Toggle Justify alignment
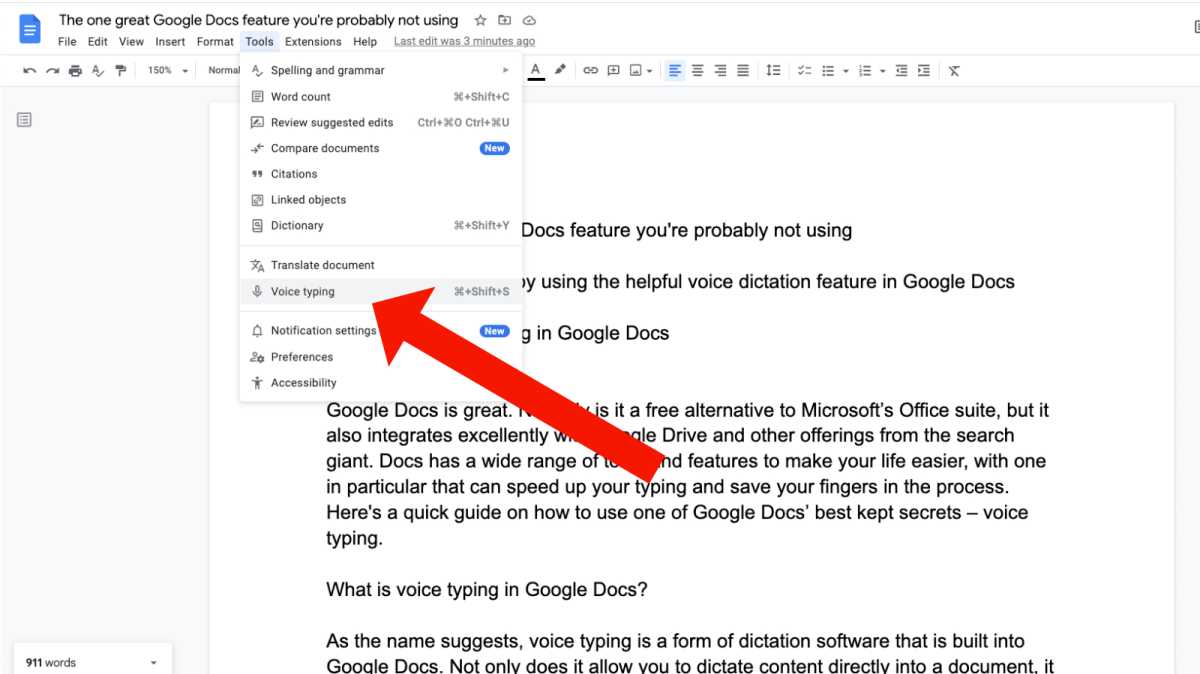 [x=743, y=71]
